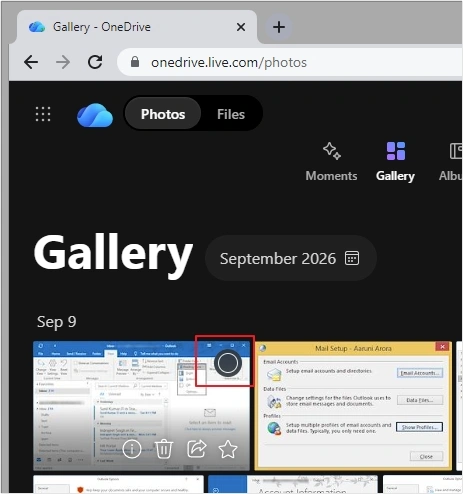Open the September 2026 date picker

(x=291, y=258)
